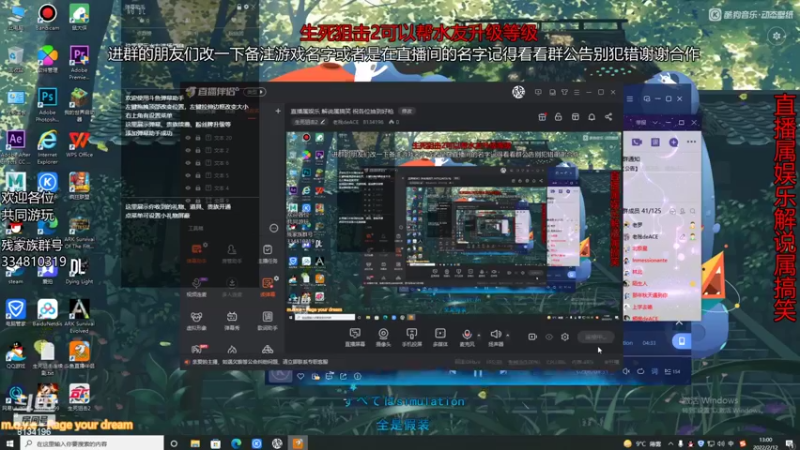Click the lock icon in stream header
This screenshot has width=800, height=450.
point(558,117)
